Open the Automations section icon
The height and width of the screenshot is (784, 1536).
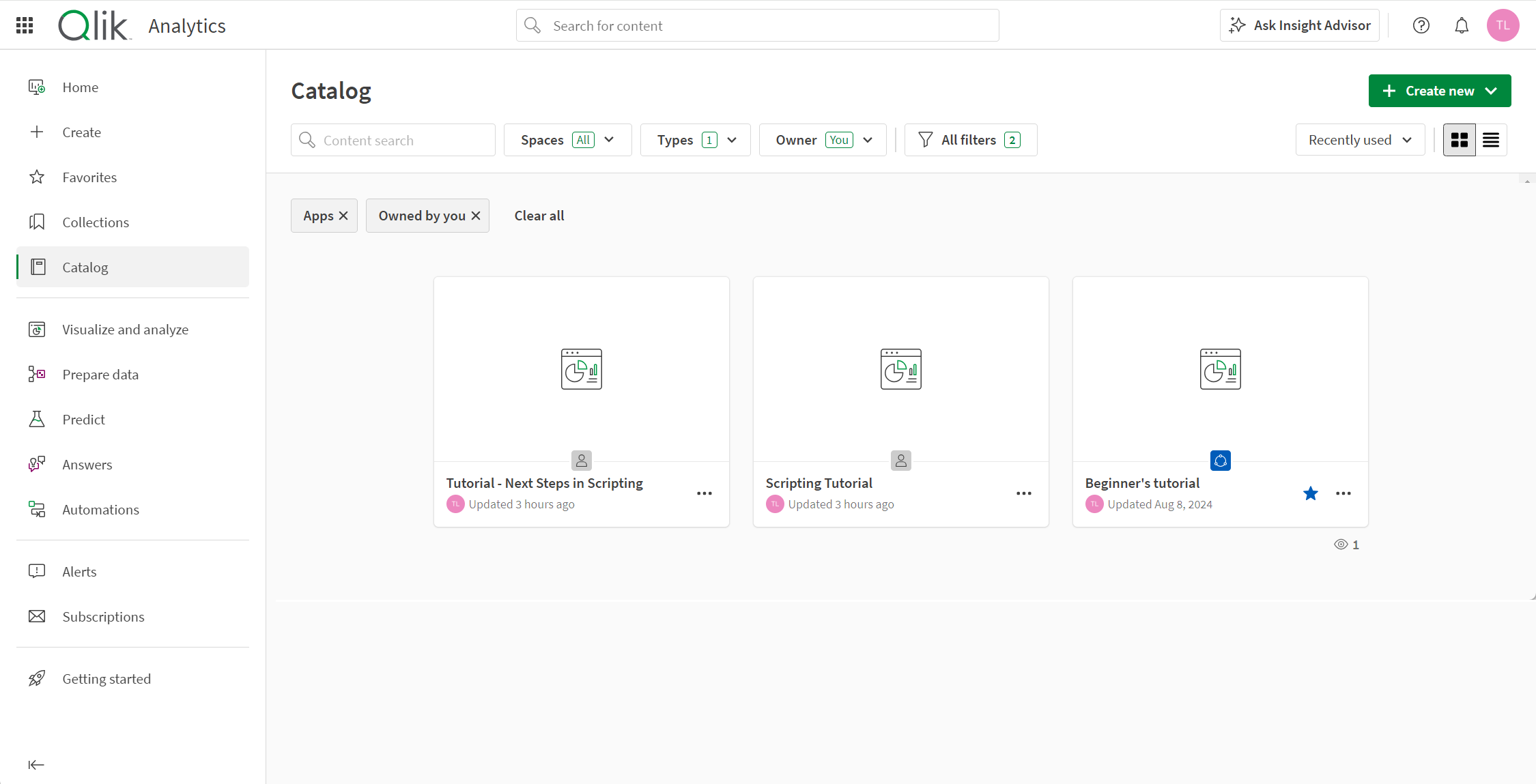click(x=37, y=509)
